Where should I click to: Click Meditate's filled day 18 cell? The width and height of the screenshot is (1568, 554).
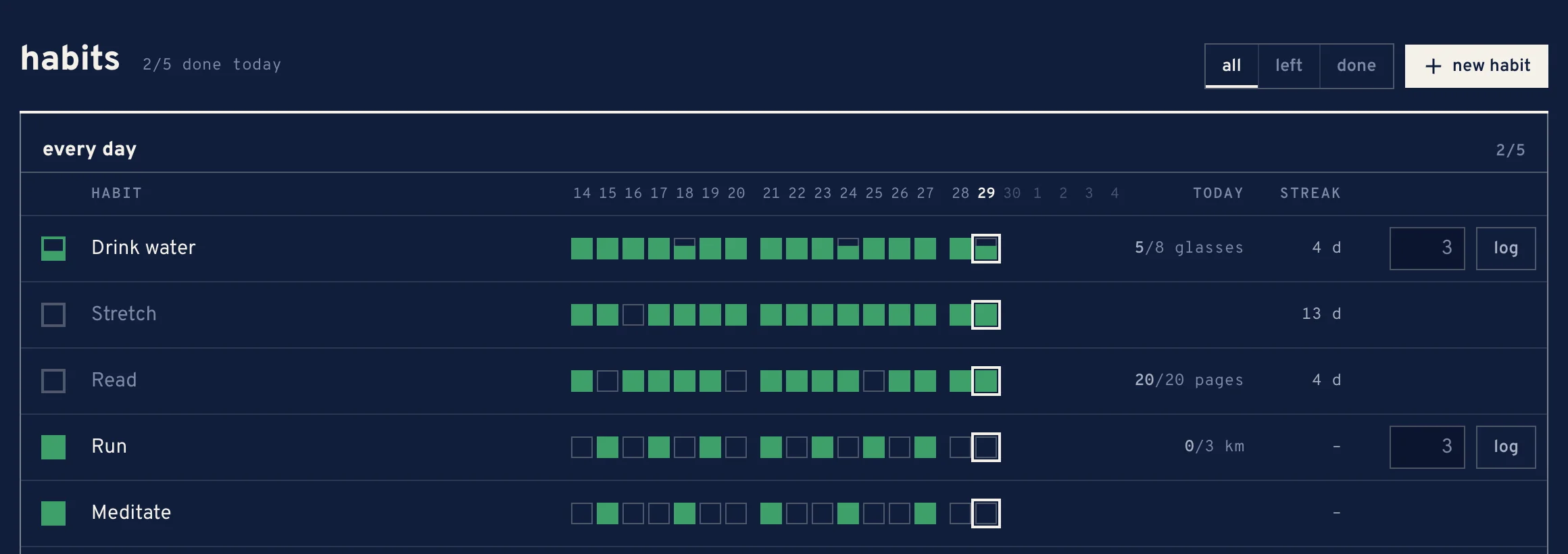coord(685,513)
